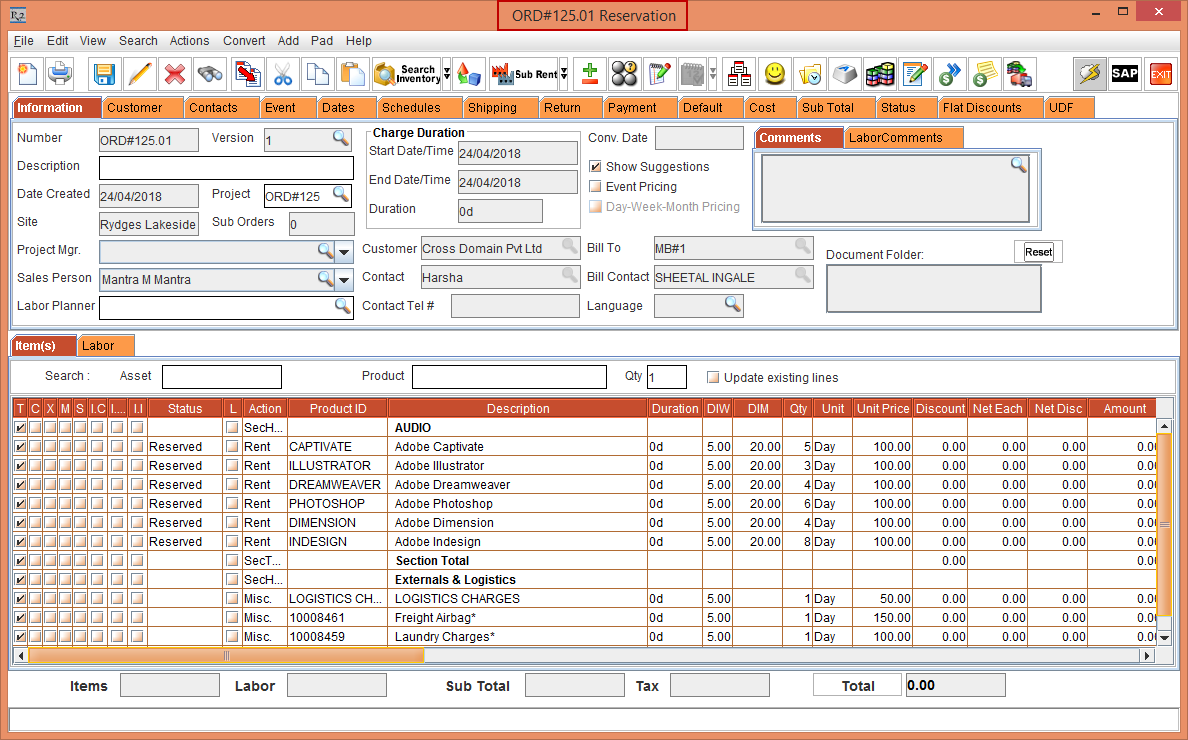Click the scissors cut icon
The image size is (1188, 740).
tap(283, 74)
